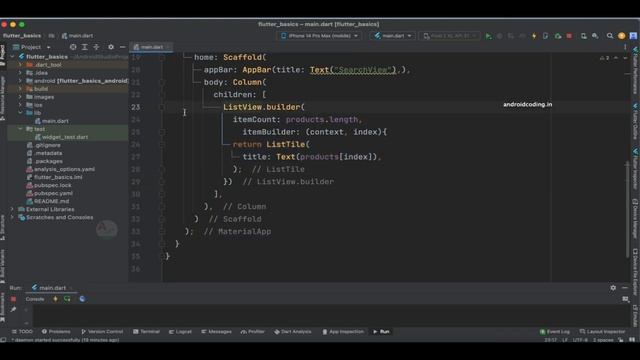Select analysis_options.yaml file
Viewport: 640px width, 360px height.
coord(60,169)
